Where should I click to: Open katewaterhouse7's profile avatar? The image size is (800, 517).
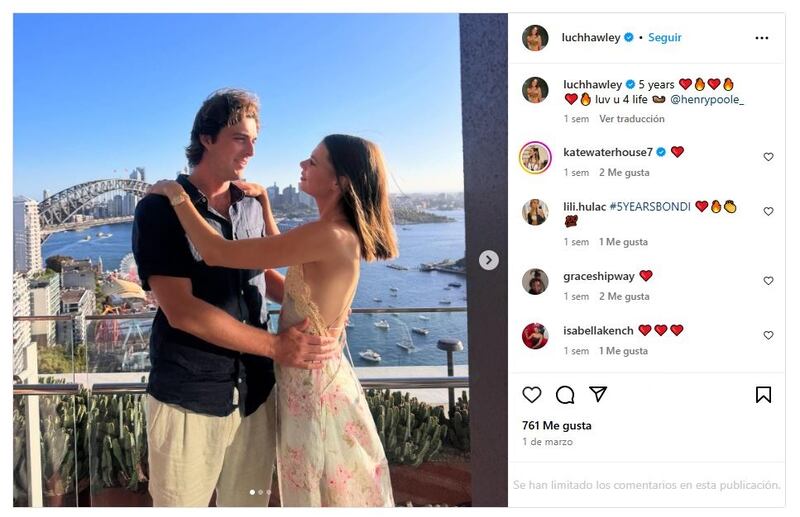tap(535, 157)
